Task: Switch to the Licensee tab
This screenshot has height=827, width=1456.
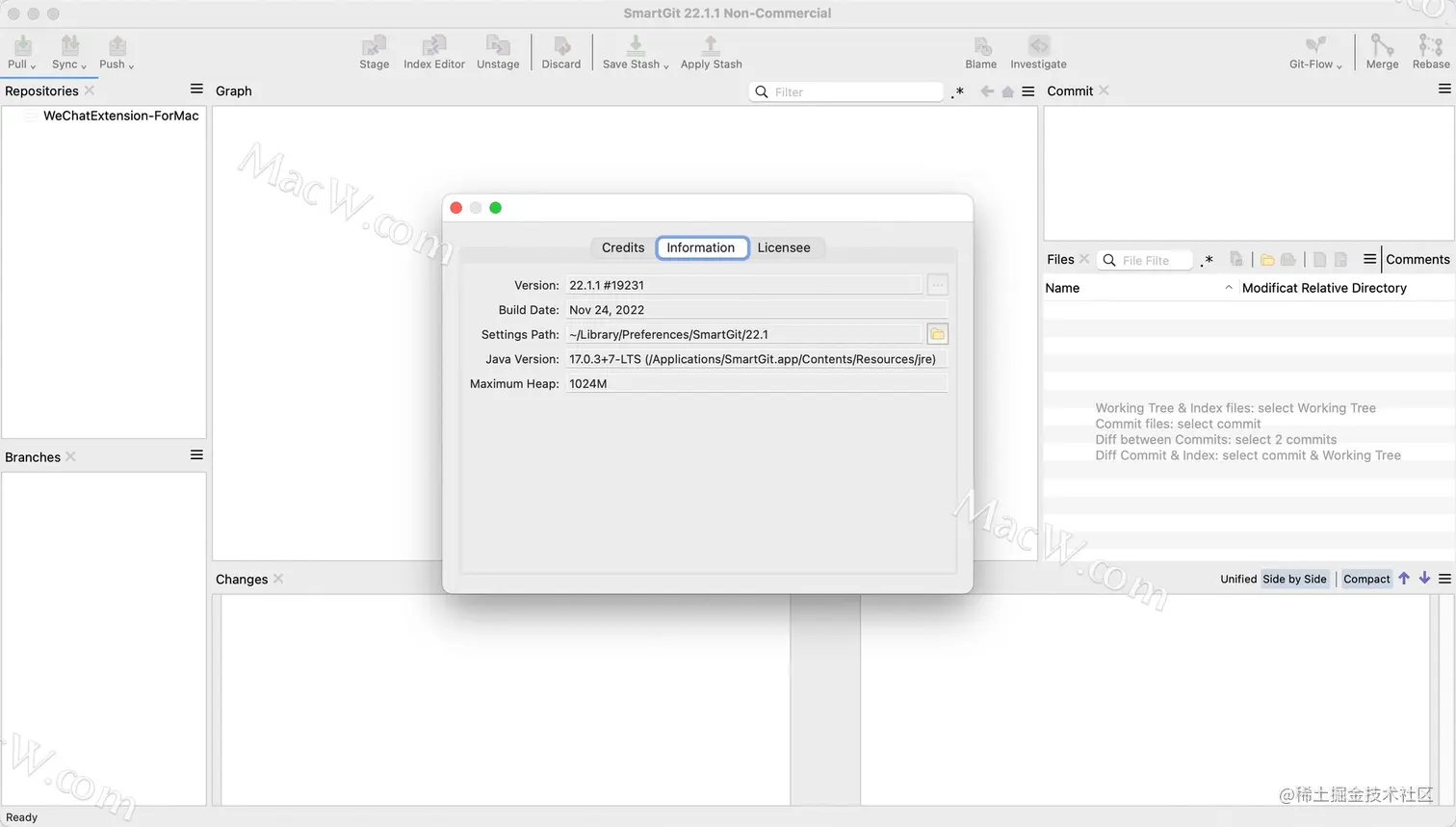Action: point(784,247)
